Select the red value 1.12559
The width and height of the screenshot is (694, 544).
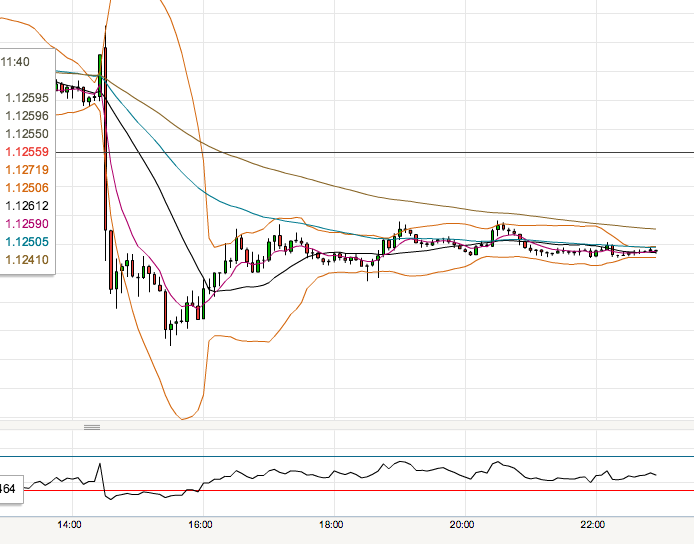[x=27, y=152]
